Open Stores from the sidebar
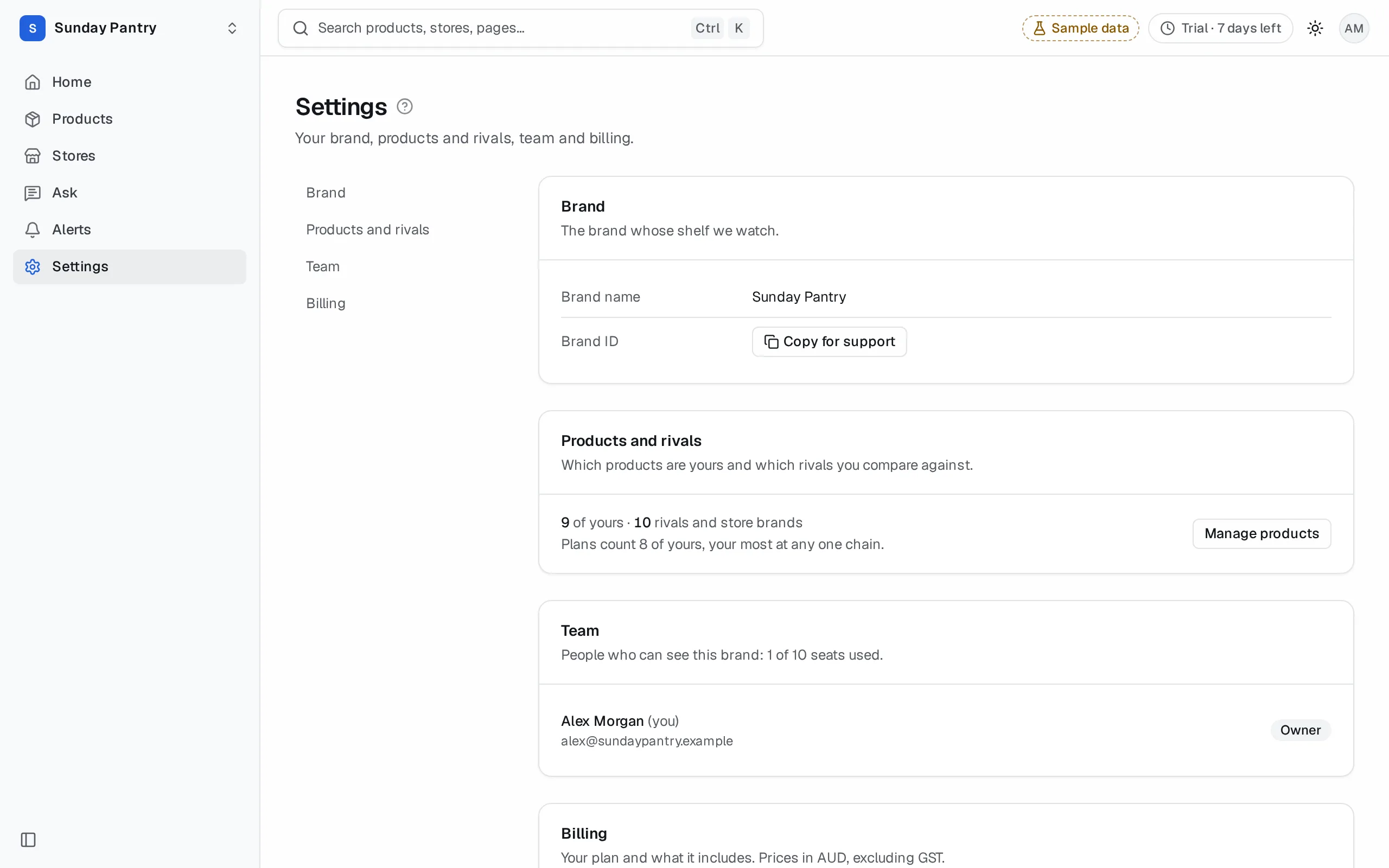The width and height of the screenshot is (1389, 868). pyautogui.click(x=130, y=156)
